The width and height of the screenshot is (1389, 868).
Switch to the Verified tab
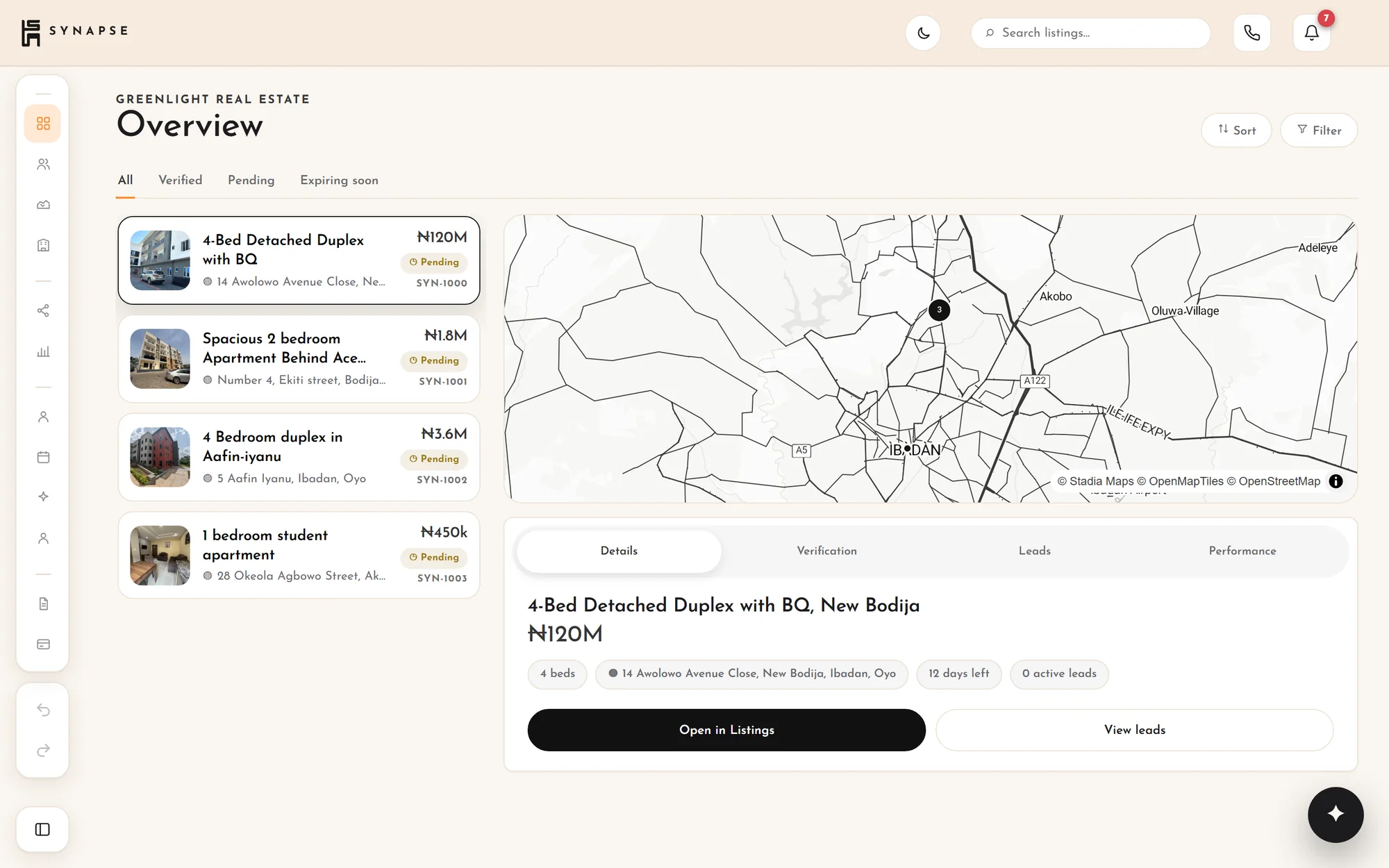(181, 181)
